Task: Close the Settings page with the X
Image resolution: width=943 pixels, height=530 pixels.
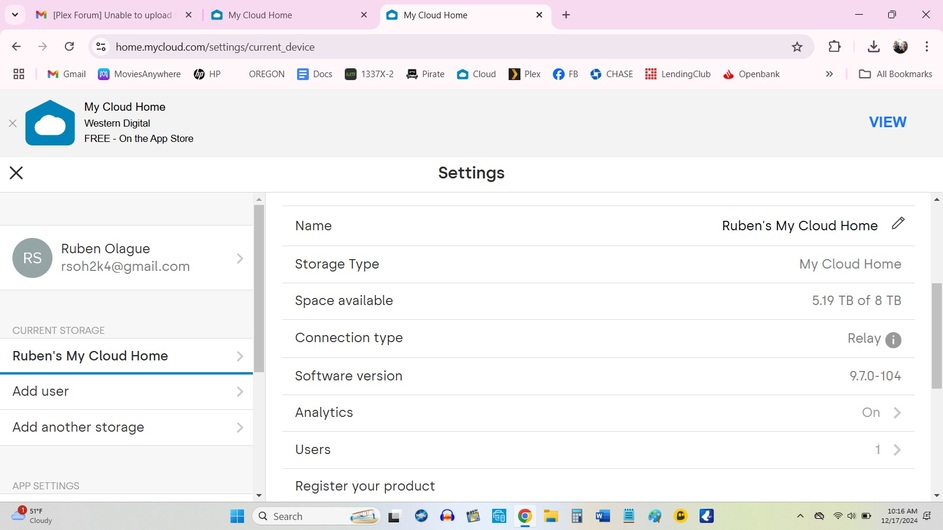Action: pyautogui.click(x=16, y=173)
